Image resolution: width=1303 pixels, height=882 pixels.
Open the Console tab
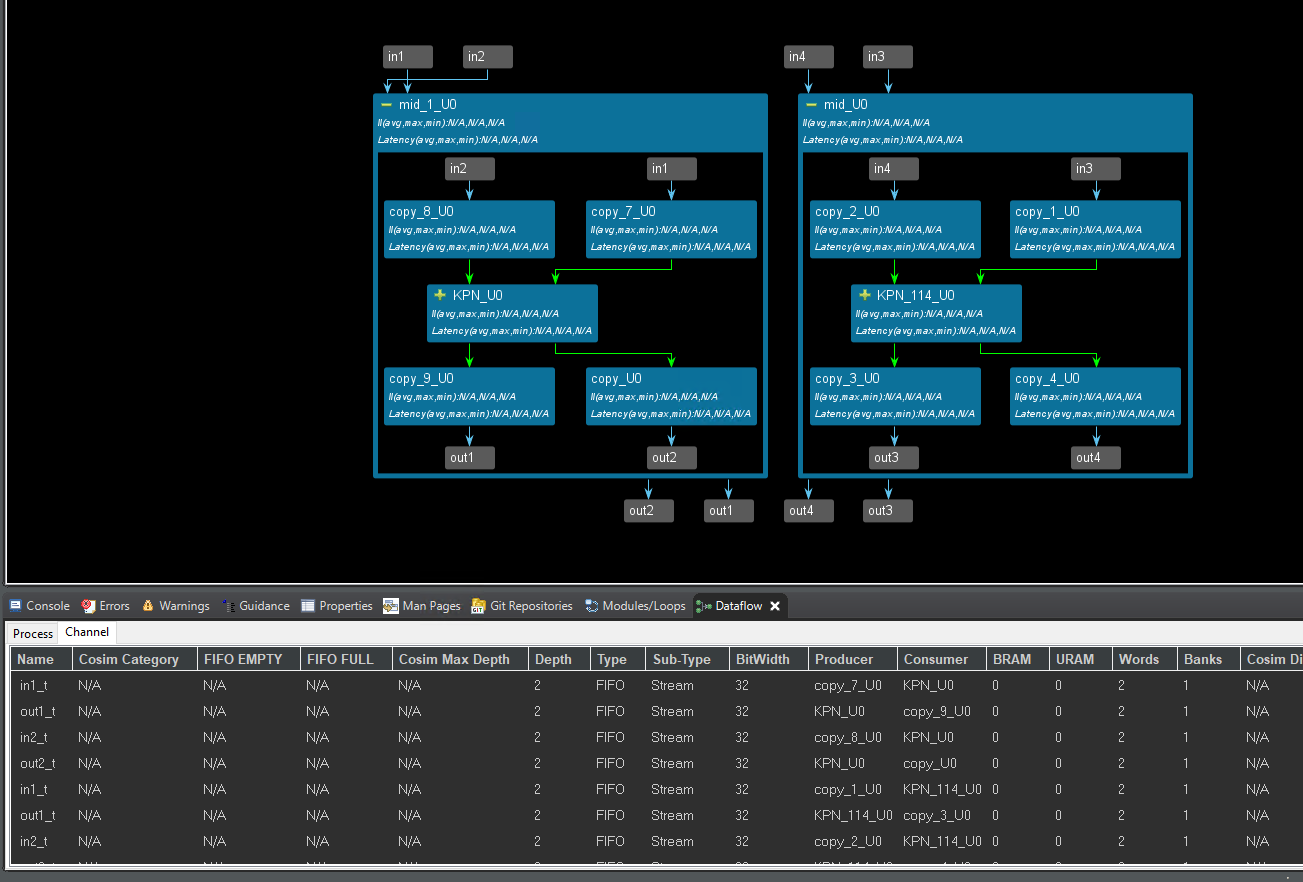(x=40, y=606)
